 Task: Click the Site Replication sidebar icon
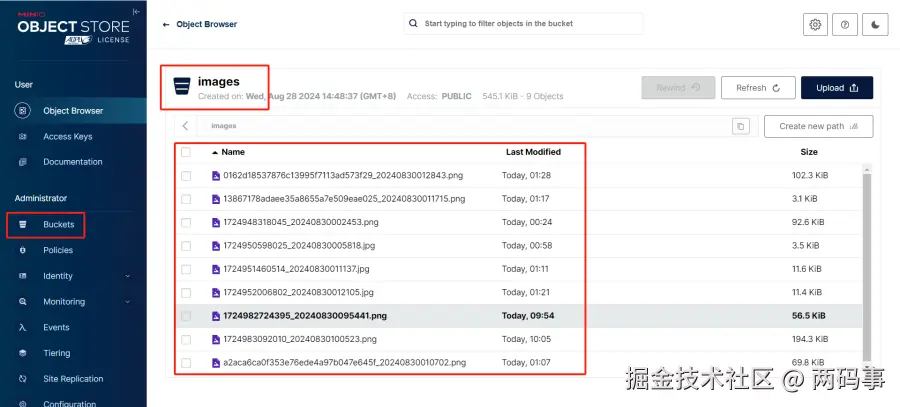pyautogui.click(x=22, y=379)
